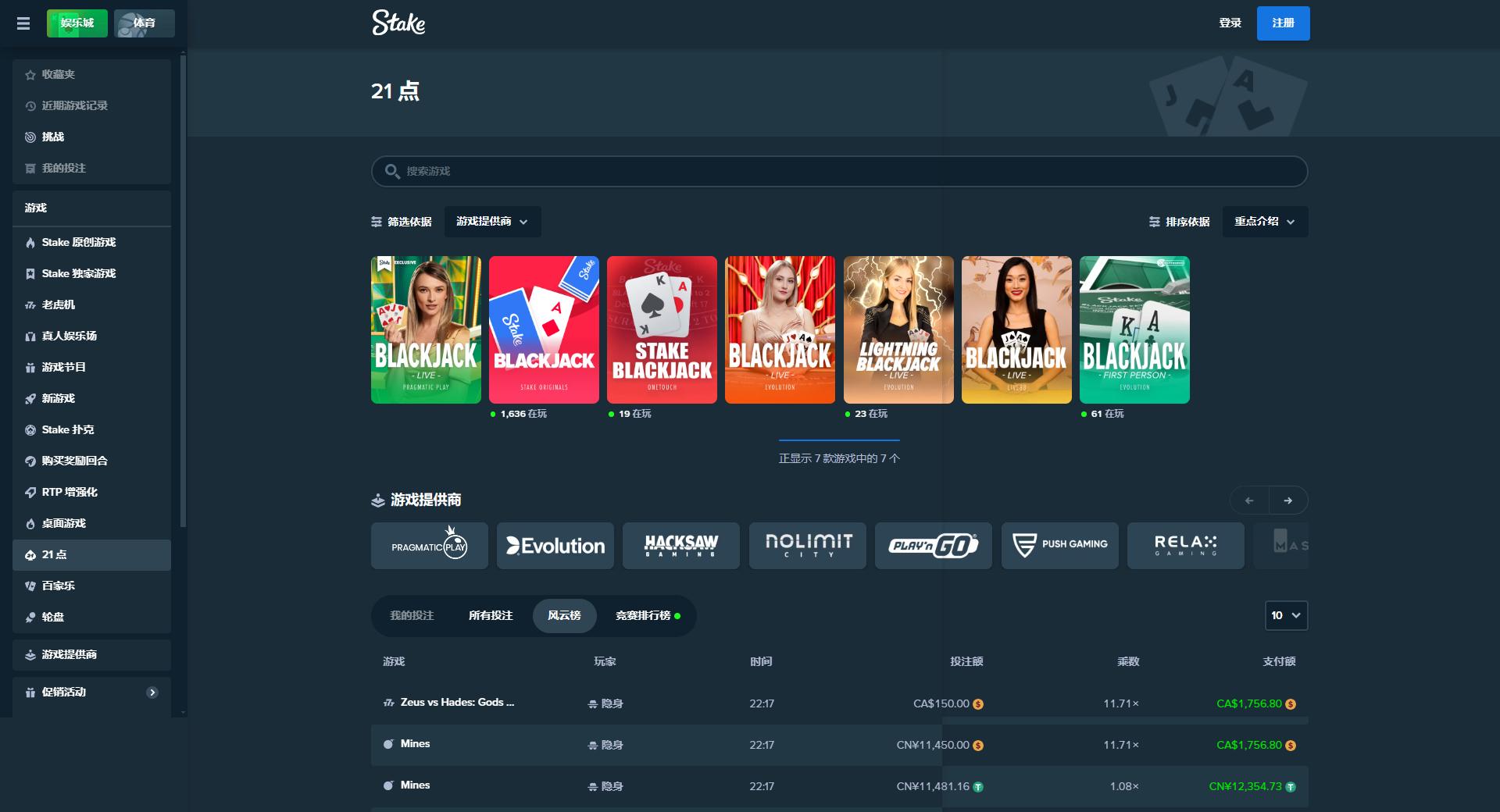
Task: Select 21 点 in the sidebar
Action: tap(91, 555)
